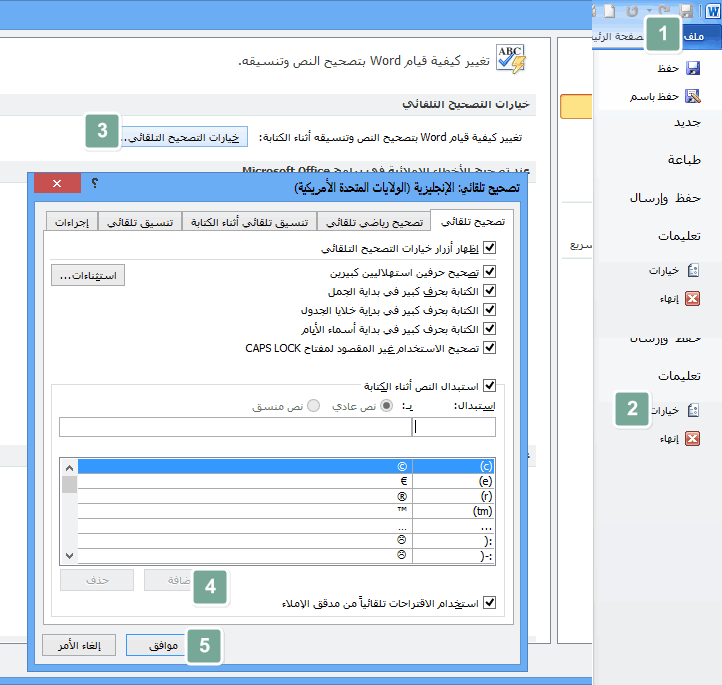722x685 pixels.
Task: Toggle capitalize names of days checkbox
Action: (489, 329)
